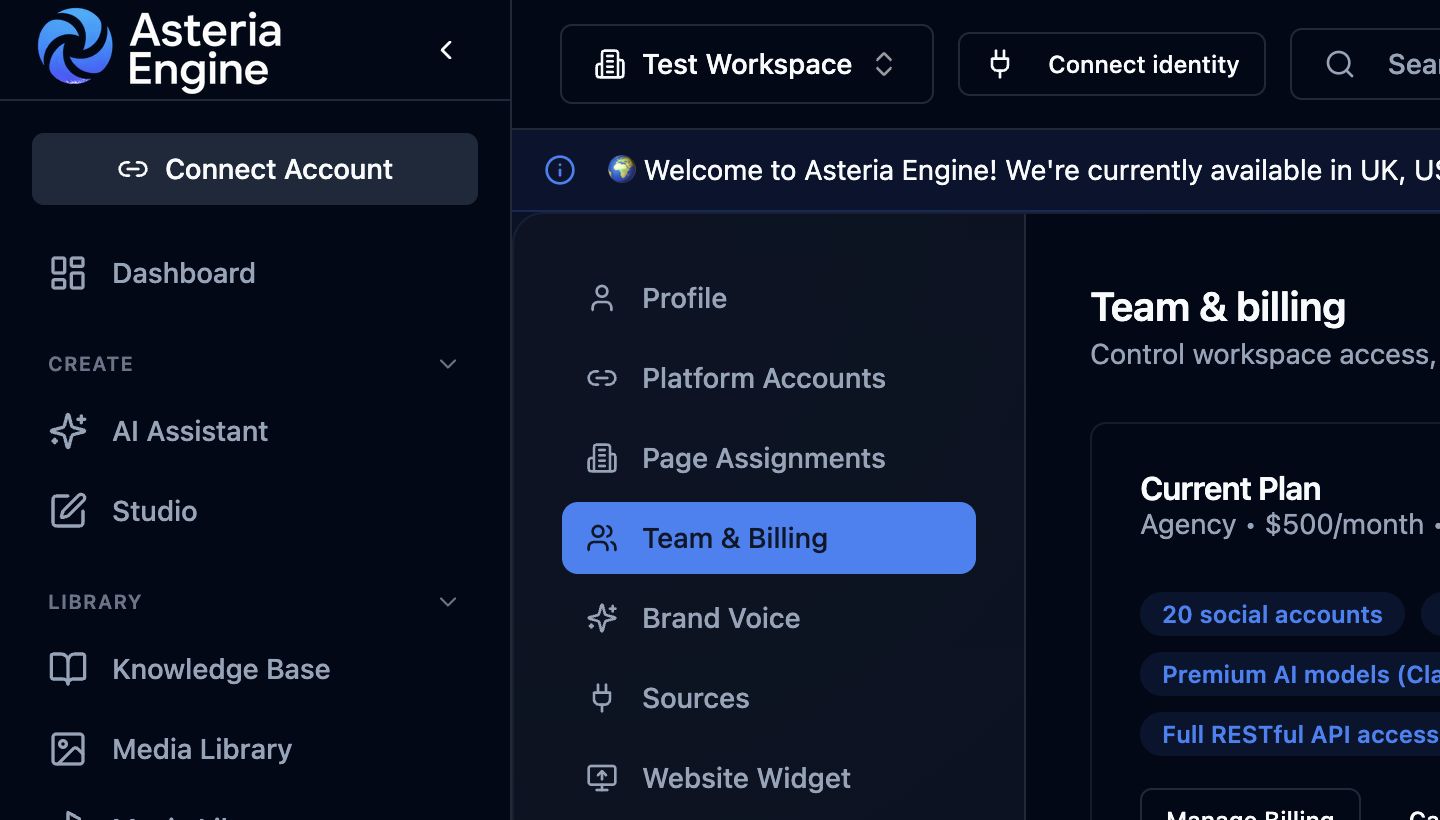
Task: Click the Premium AI models badge
Action: tap(1290, 674)
